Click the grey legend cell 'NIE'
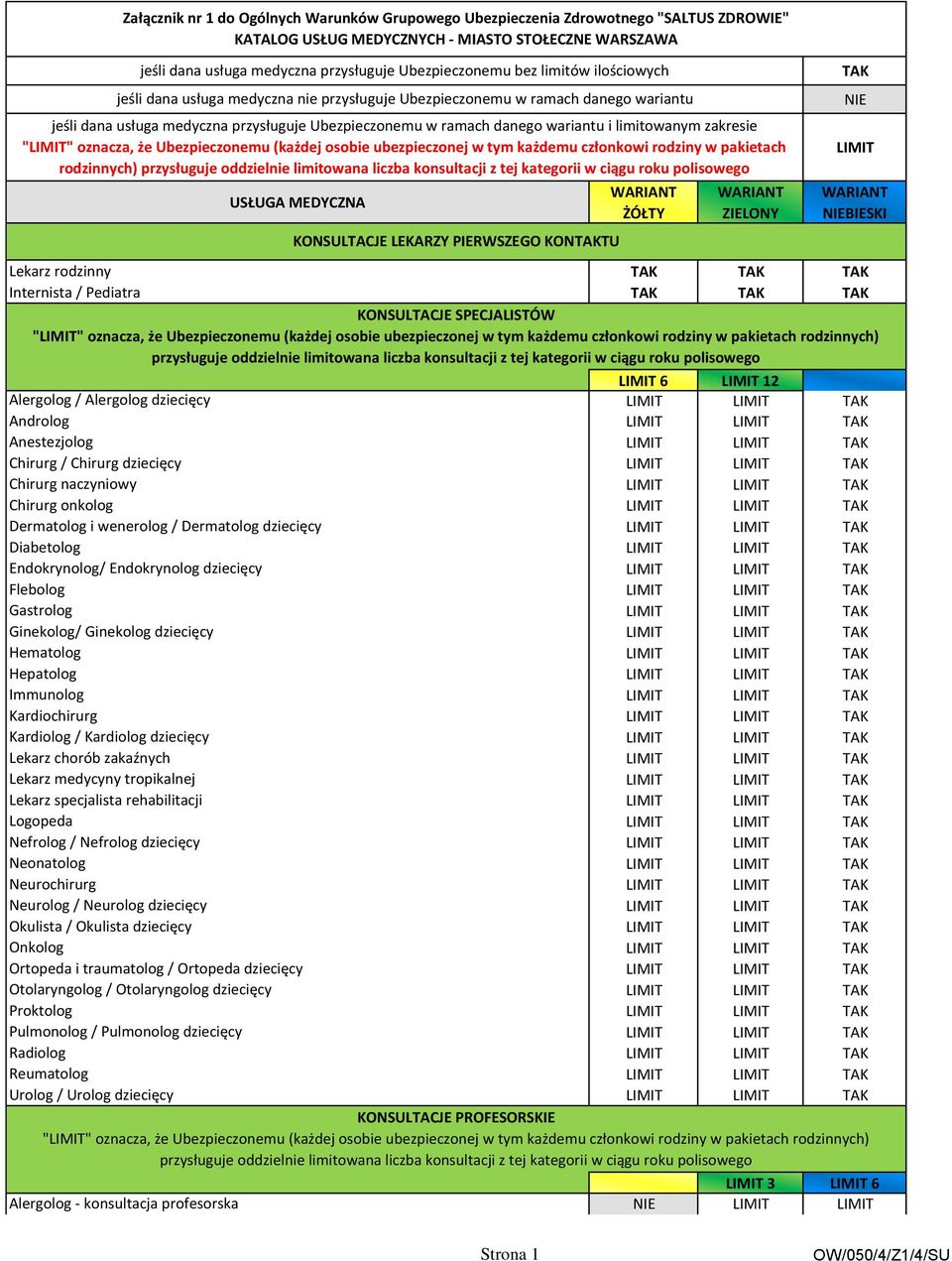This screenshot has height=1261, width=952. click(855, 99)
